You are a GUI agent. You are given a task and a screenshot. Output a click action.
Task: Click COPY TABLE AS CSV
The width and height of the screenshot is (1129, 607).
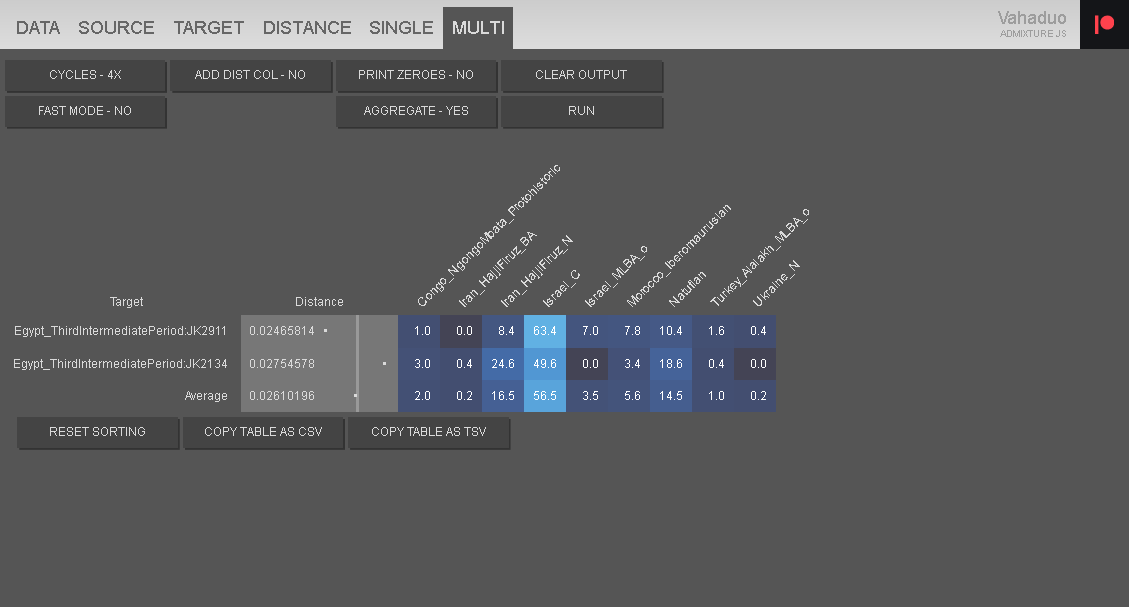pyautogui.click(x=263, y=432)
